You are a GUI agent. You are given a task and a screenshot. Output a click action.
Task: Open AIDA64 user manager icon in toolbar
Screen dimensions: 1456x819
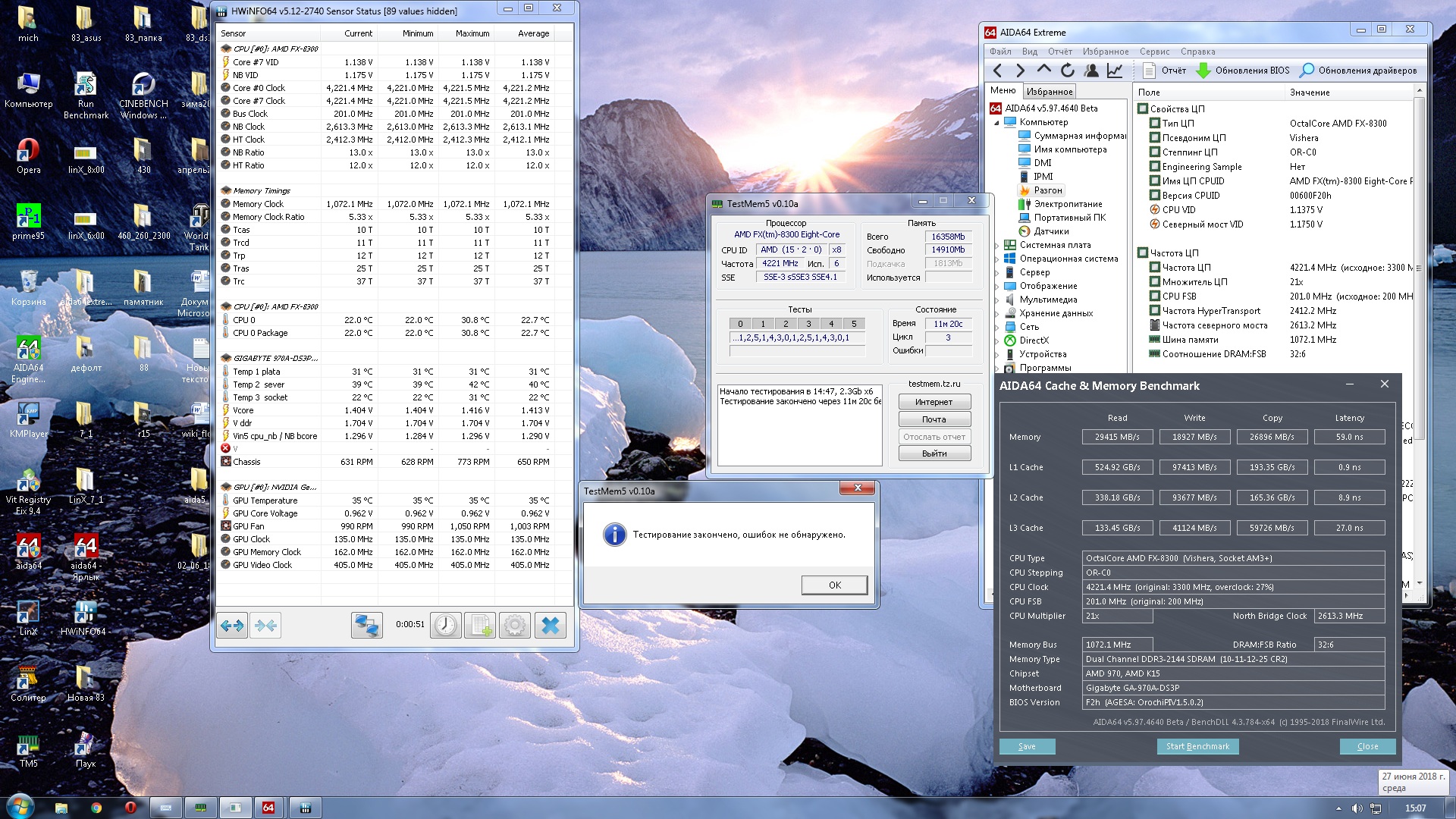click(1091, 71)
